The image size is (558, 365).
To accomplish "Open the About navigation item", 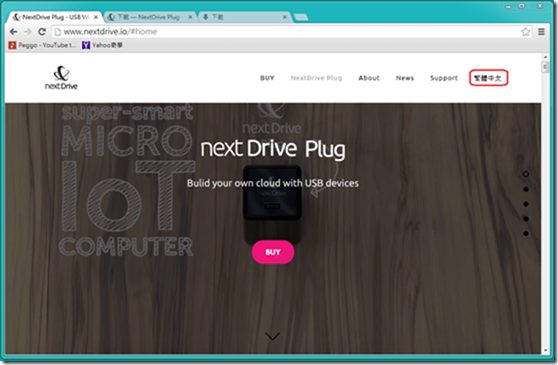I will tap(369, 78).
